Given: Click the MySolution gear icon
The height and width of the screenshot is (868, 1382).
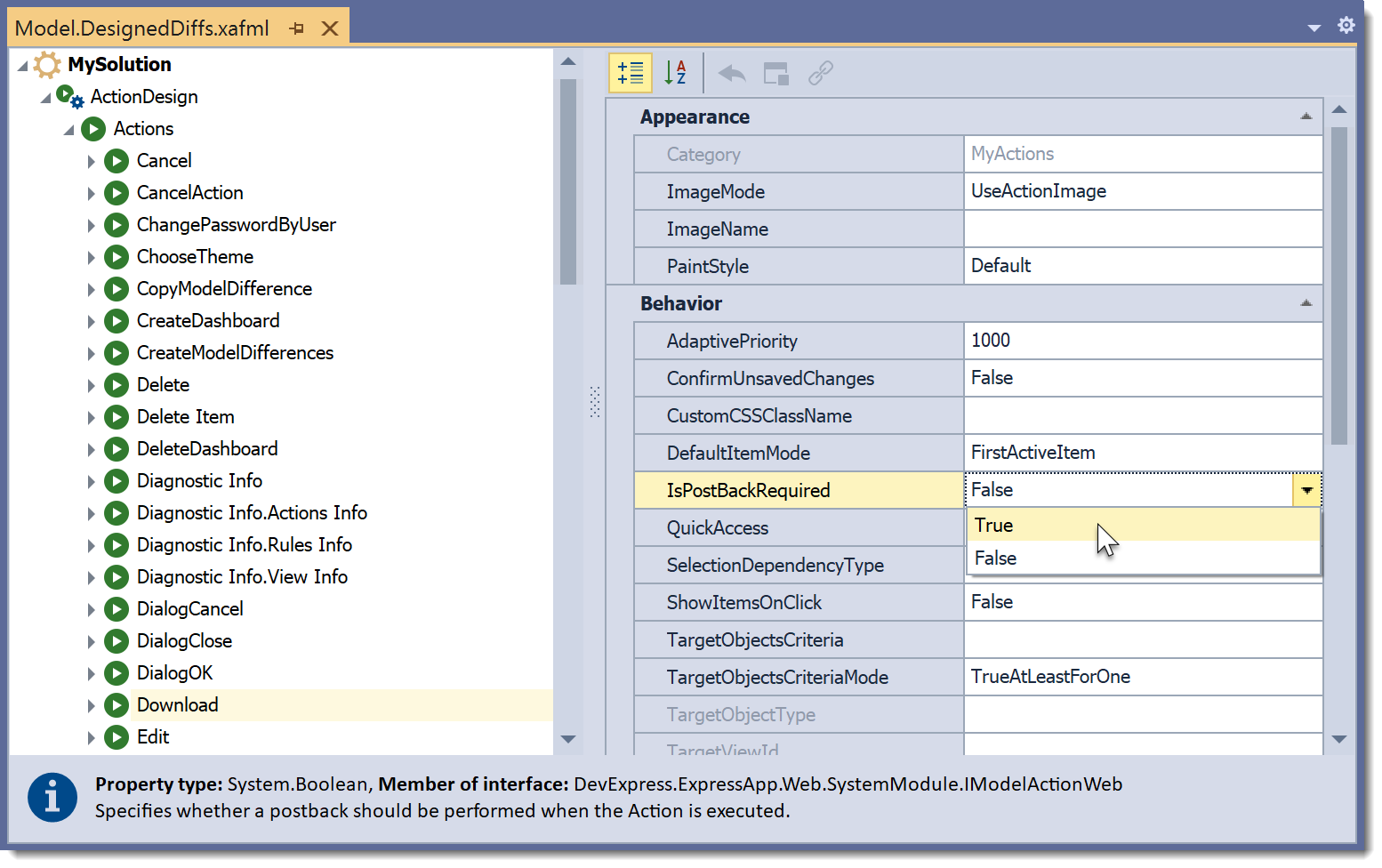Looking at the screenshot, I should pyautogui.click(x=47, y=64).
